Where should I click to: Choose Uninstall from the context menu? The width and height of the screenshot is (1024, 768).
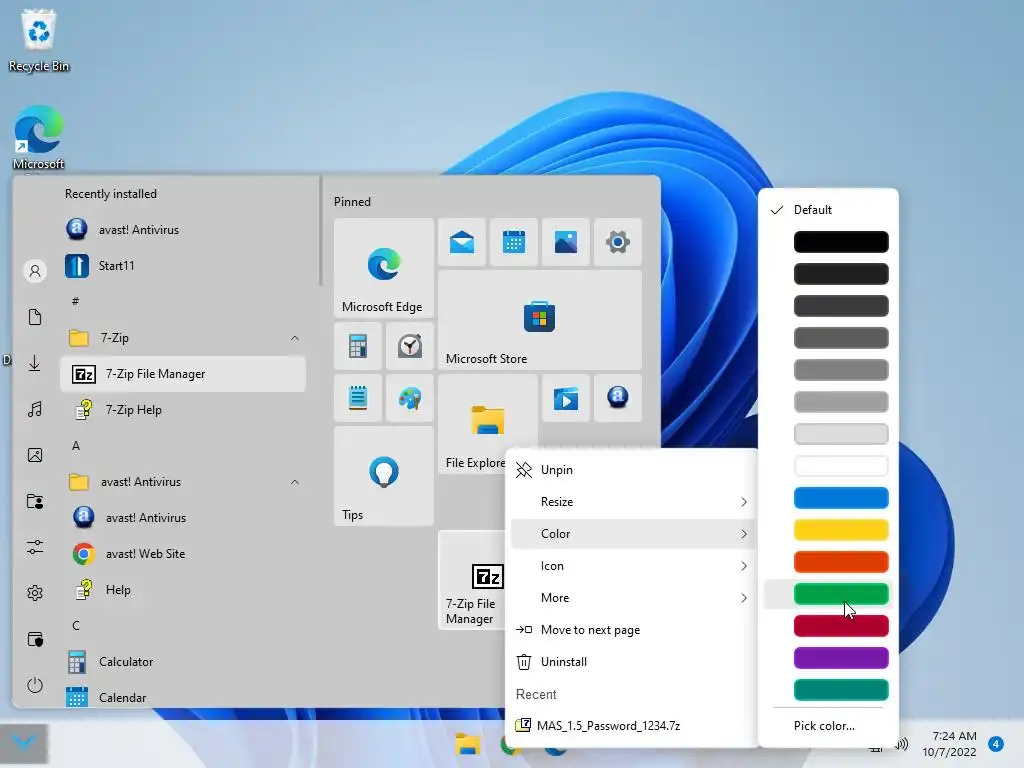[x=632, y=662]
